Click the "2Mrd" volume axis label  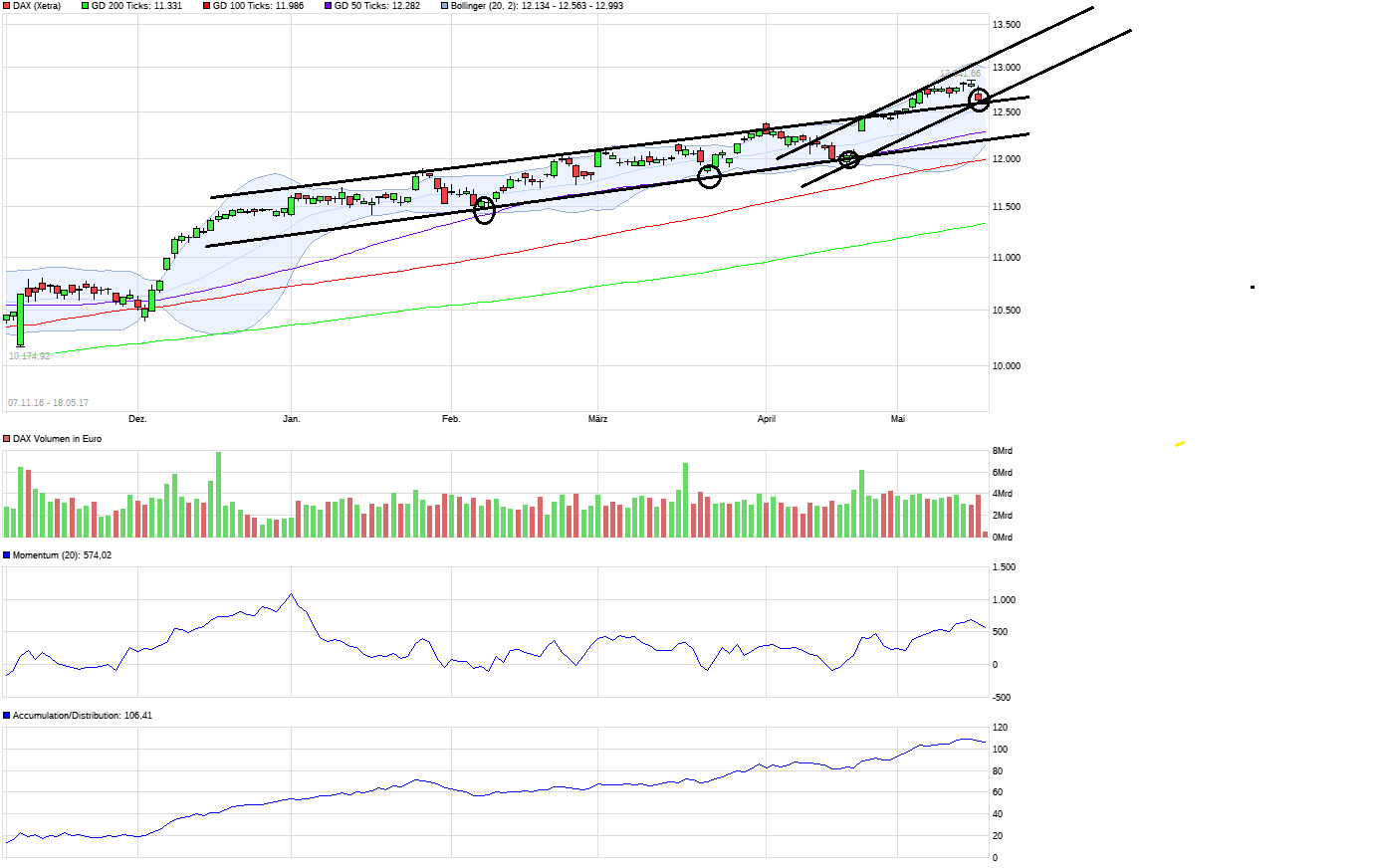click(1003, 516)
